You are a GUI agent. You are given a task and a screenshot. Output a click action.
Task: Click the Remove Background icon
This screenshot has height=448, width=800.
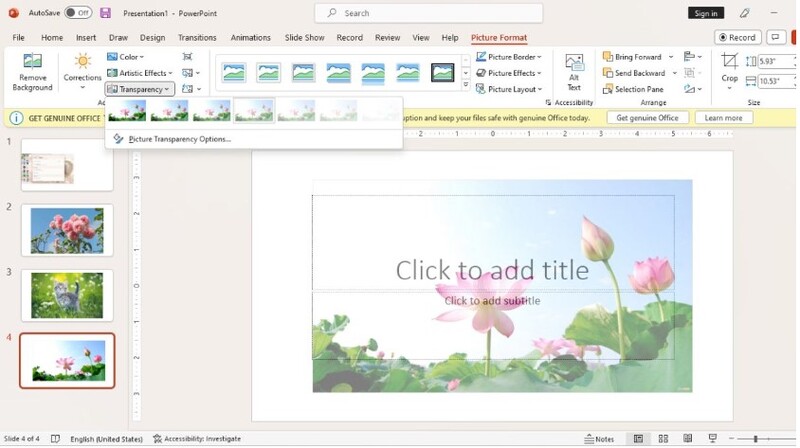click(x=32, y=61)
